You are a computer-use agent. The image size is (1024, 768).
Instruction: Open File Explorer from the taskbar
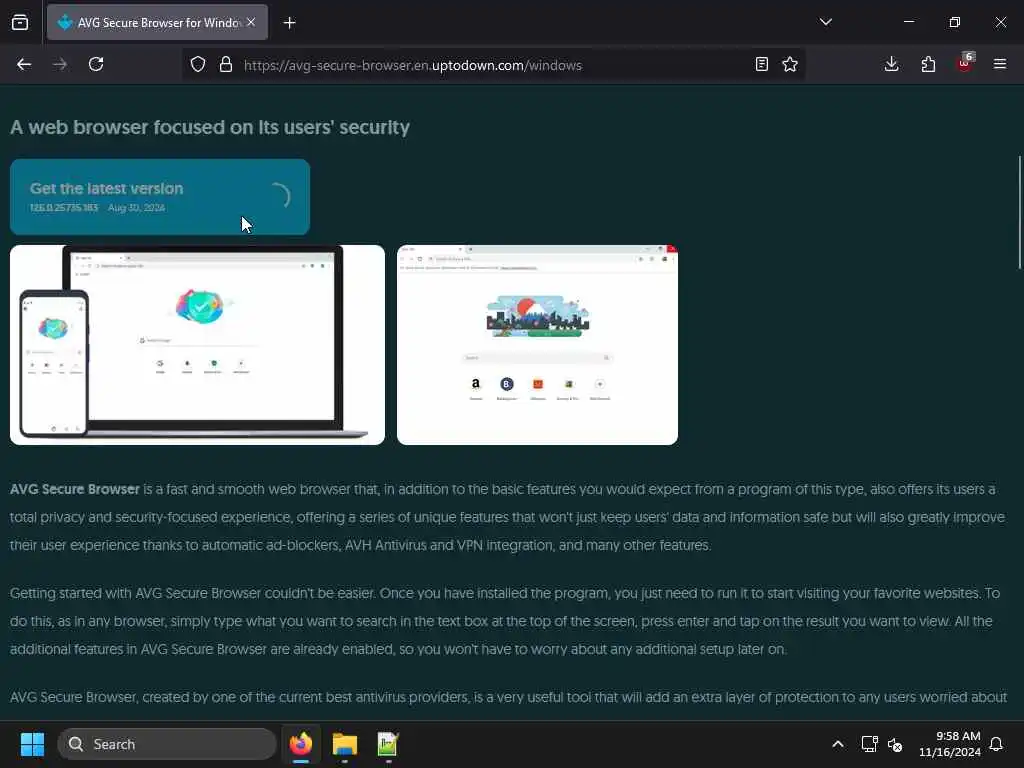click(345, 744)
